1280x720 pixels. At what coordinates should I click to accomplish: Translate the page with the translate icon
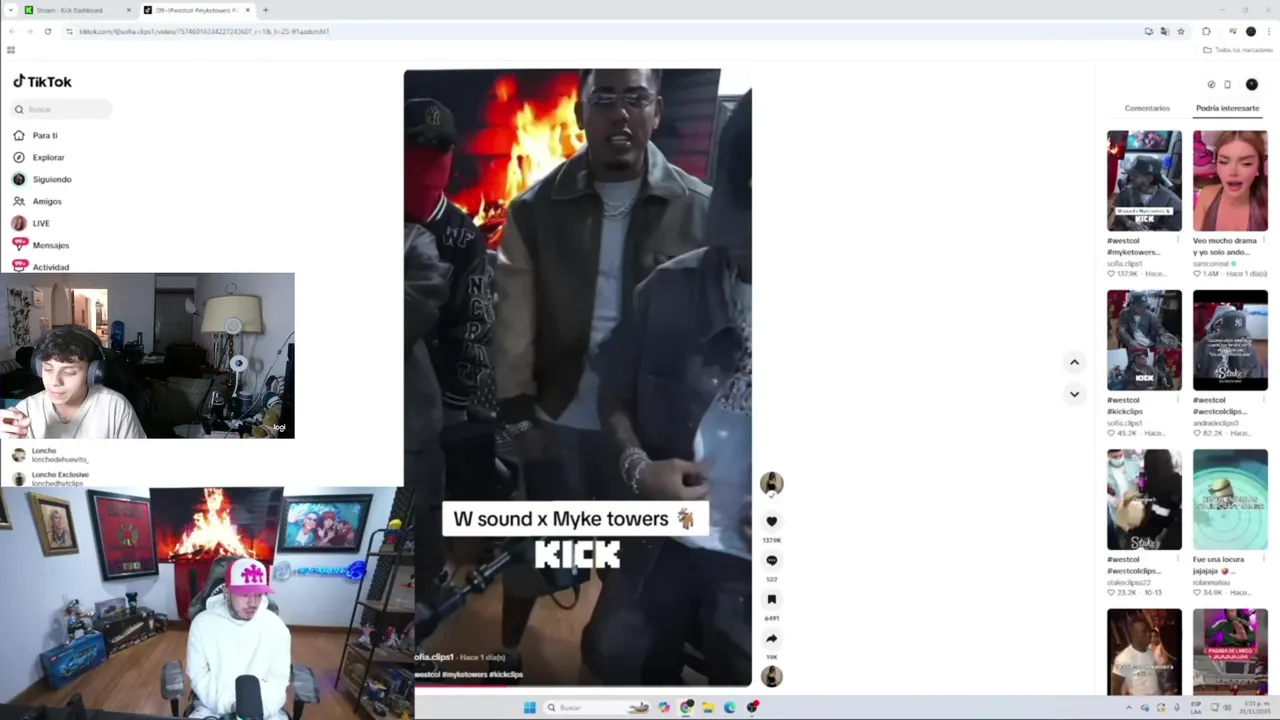tap(1165, 31)
